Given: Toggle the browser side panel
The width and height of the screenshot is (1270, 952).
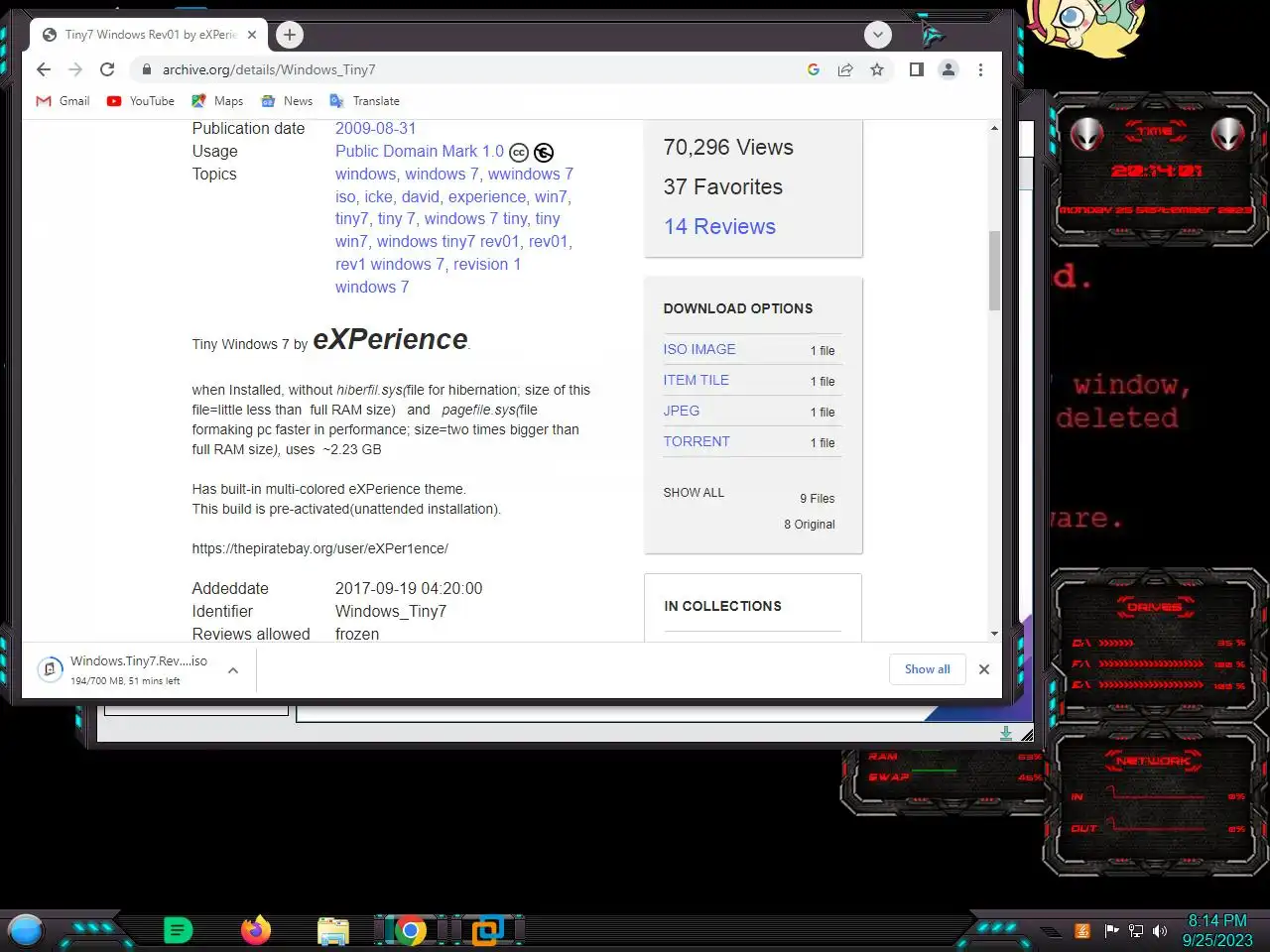Looking at the screenshot, I should click(x=917, y=69).
